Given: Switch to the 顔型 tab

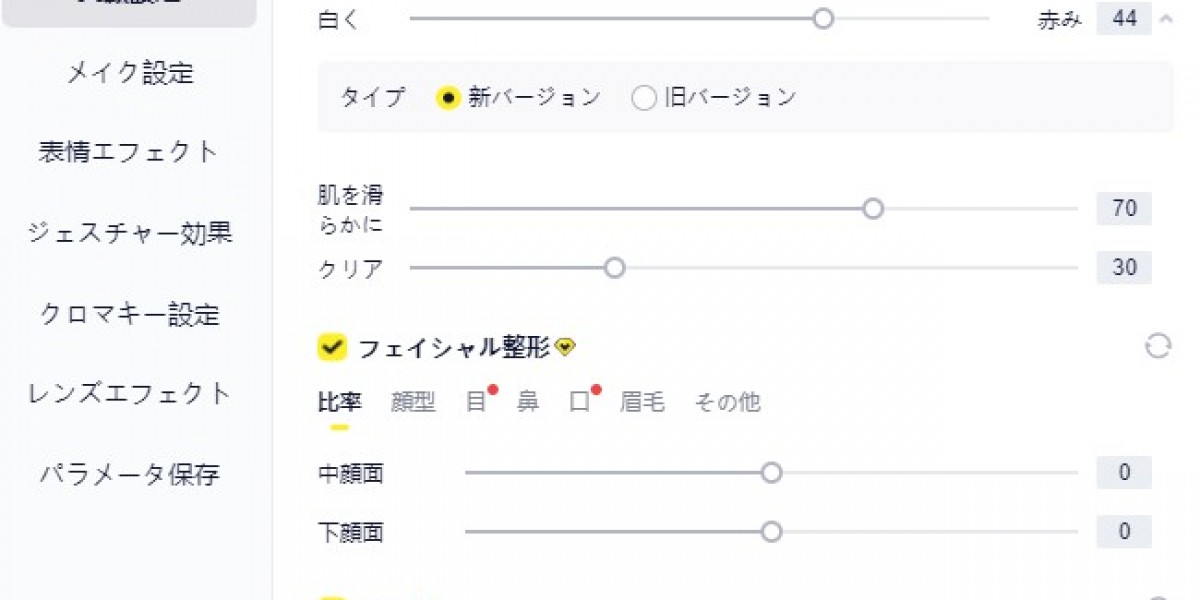Looking at the screenshot, I should pos(413,402).
